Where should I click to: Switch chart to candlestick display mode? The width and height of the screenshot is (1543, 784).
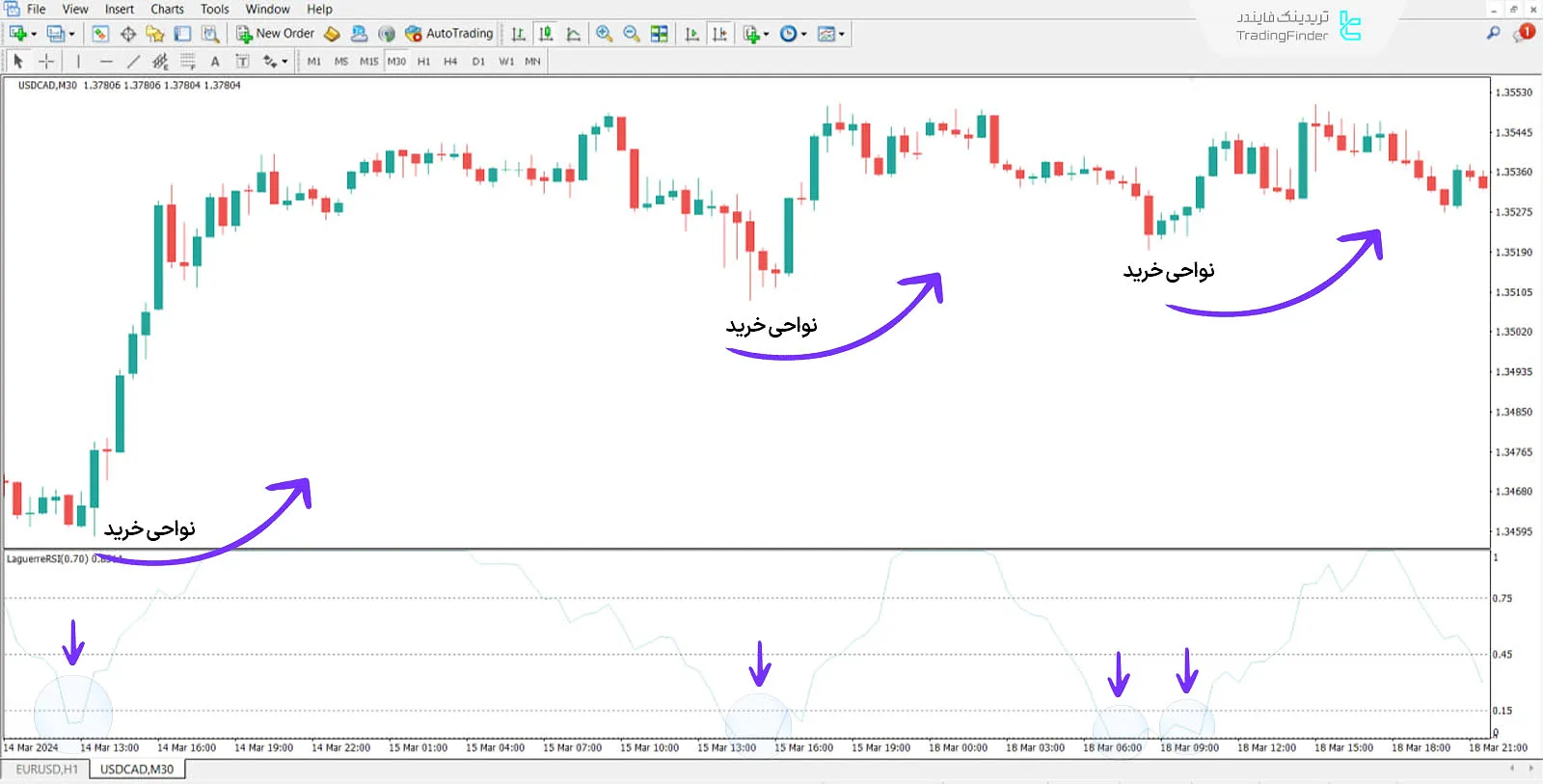(546, 34)
